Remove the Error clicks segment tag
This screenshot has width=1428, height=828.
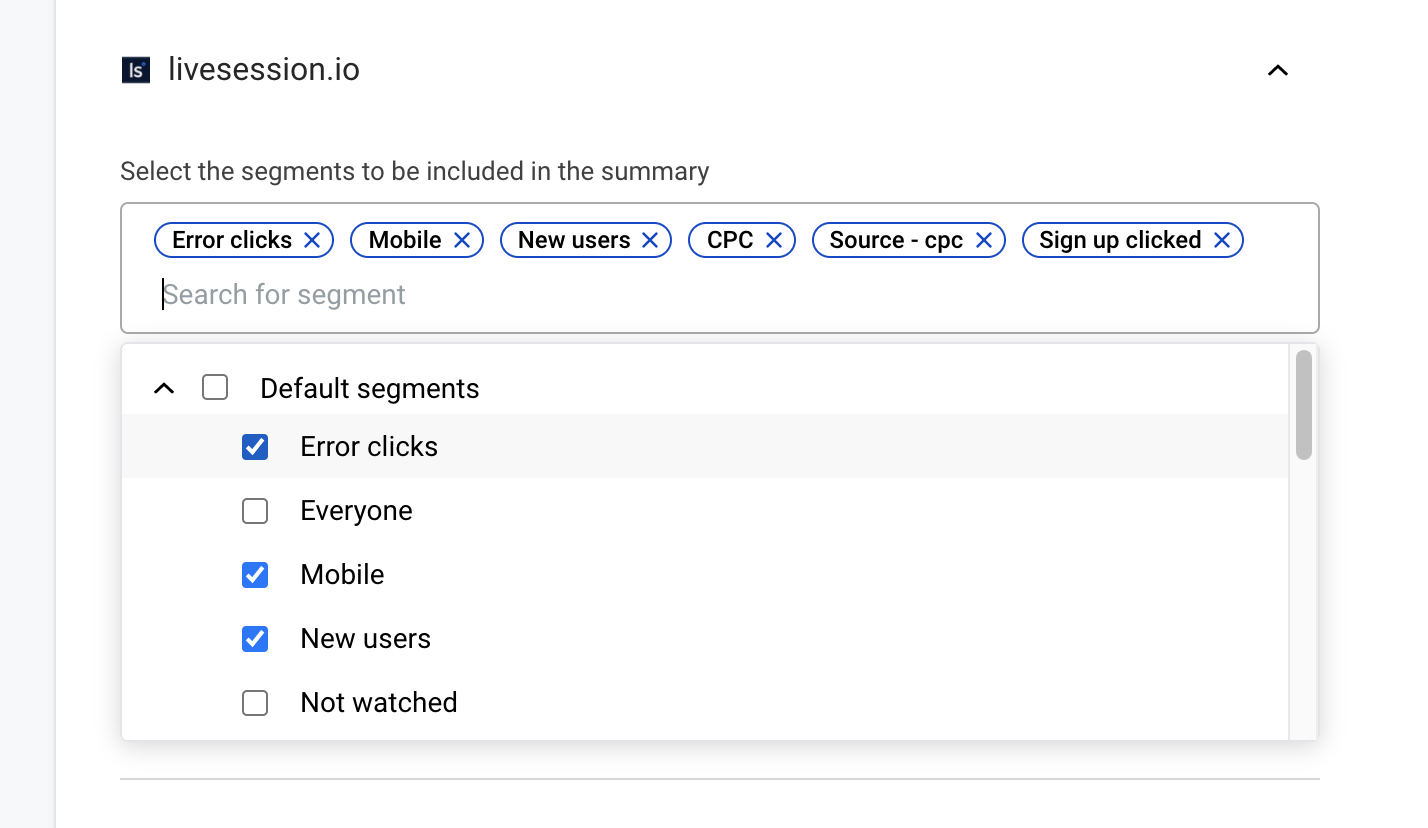[x=312, y=239]
